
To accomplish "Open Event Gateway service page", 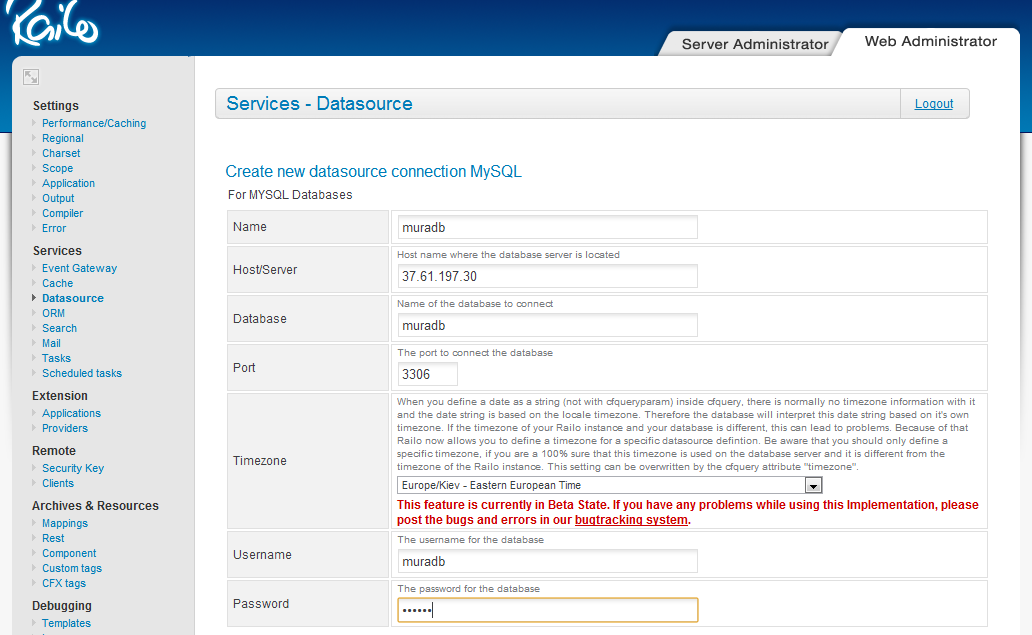I will (x=79, y=268).
